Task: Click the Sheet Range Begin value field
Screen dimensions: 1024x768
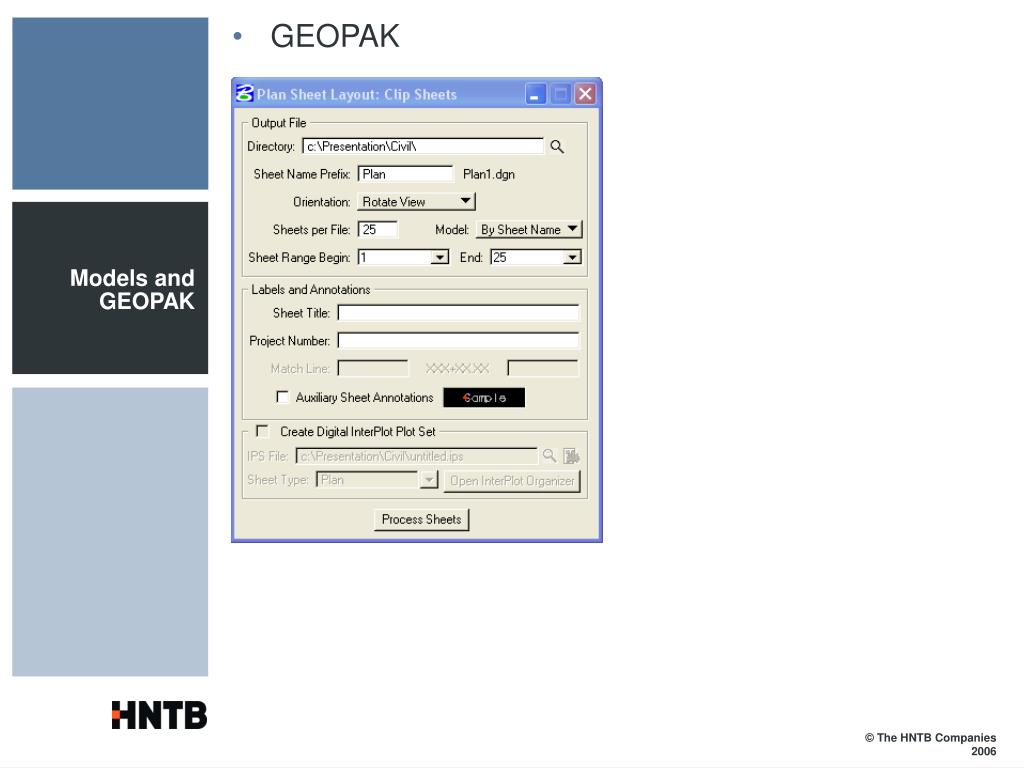Action: [394, 257]
